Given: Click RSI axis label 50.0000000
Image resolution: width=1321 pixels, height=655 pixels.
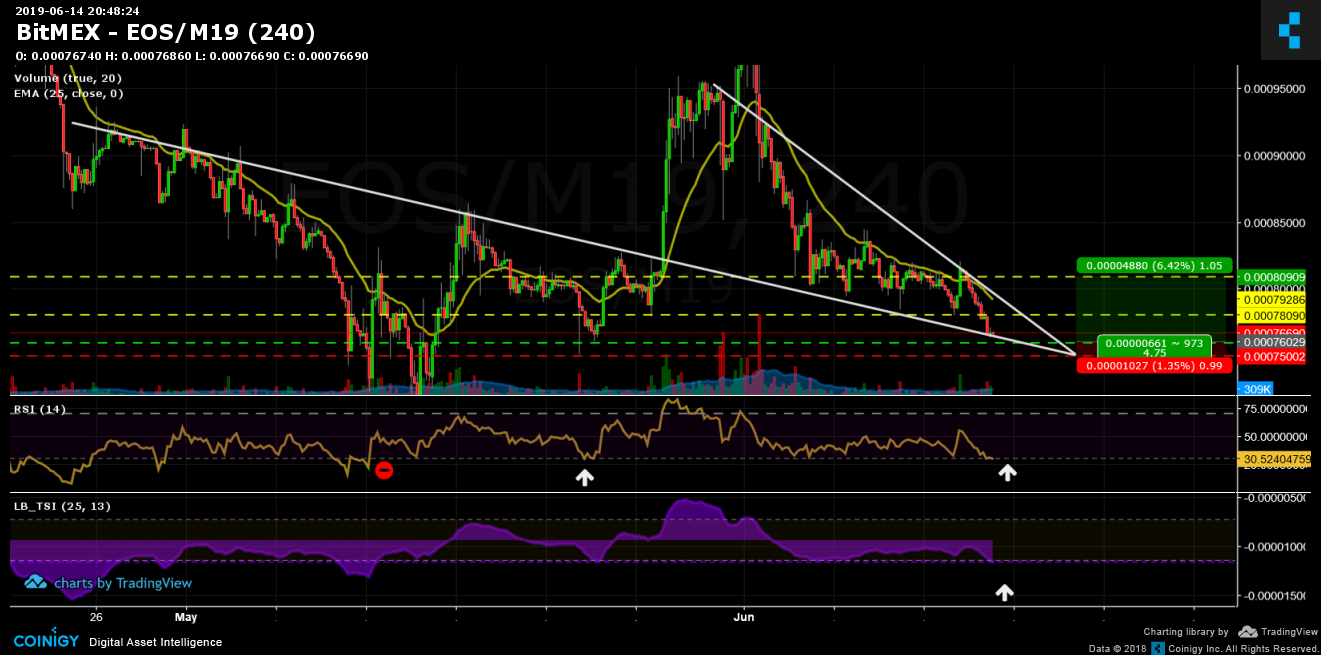Looking at the screenshot, I should click(x=1275, y=437).
